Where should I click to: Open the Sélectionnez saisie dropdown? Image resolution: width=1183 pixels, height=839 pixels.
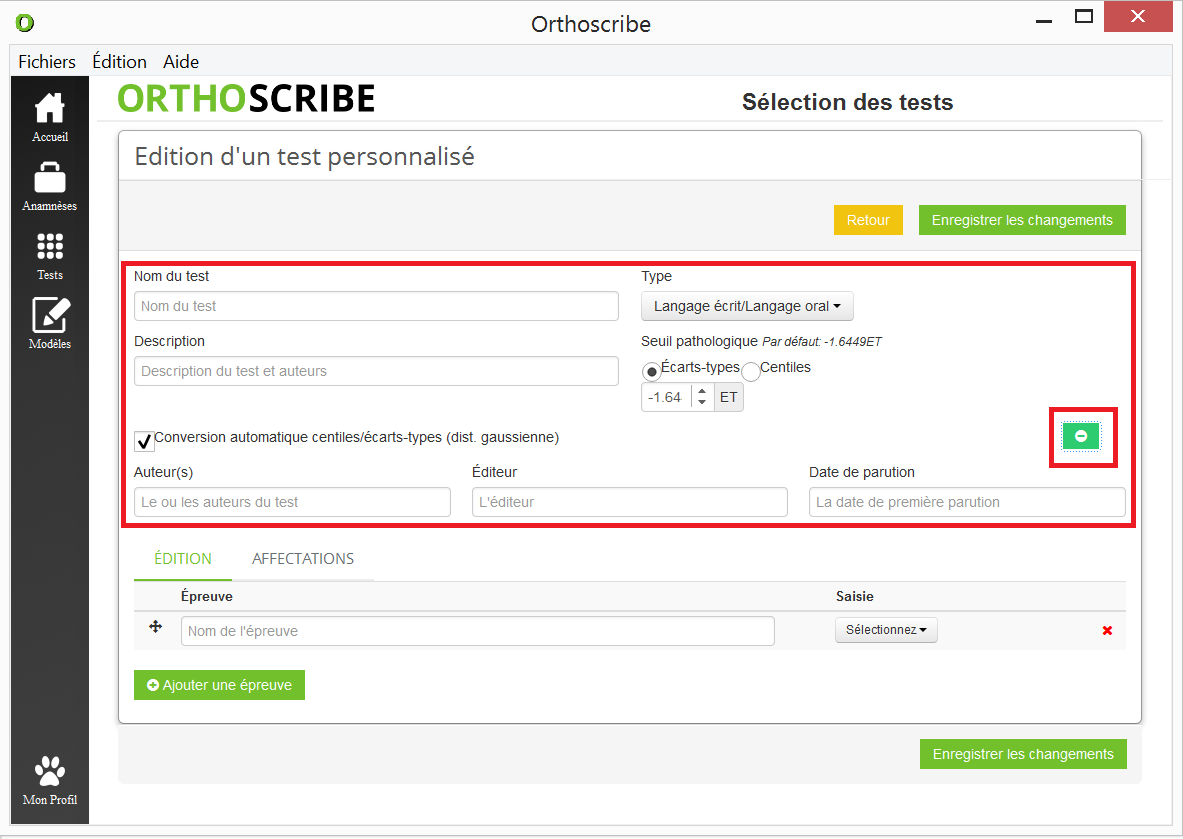point(886,630)
